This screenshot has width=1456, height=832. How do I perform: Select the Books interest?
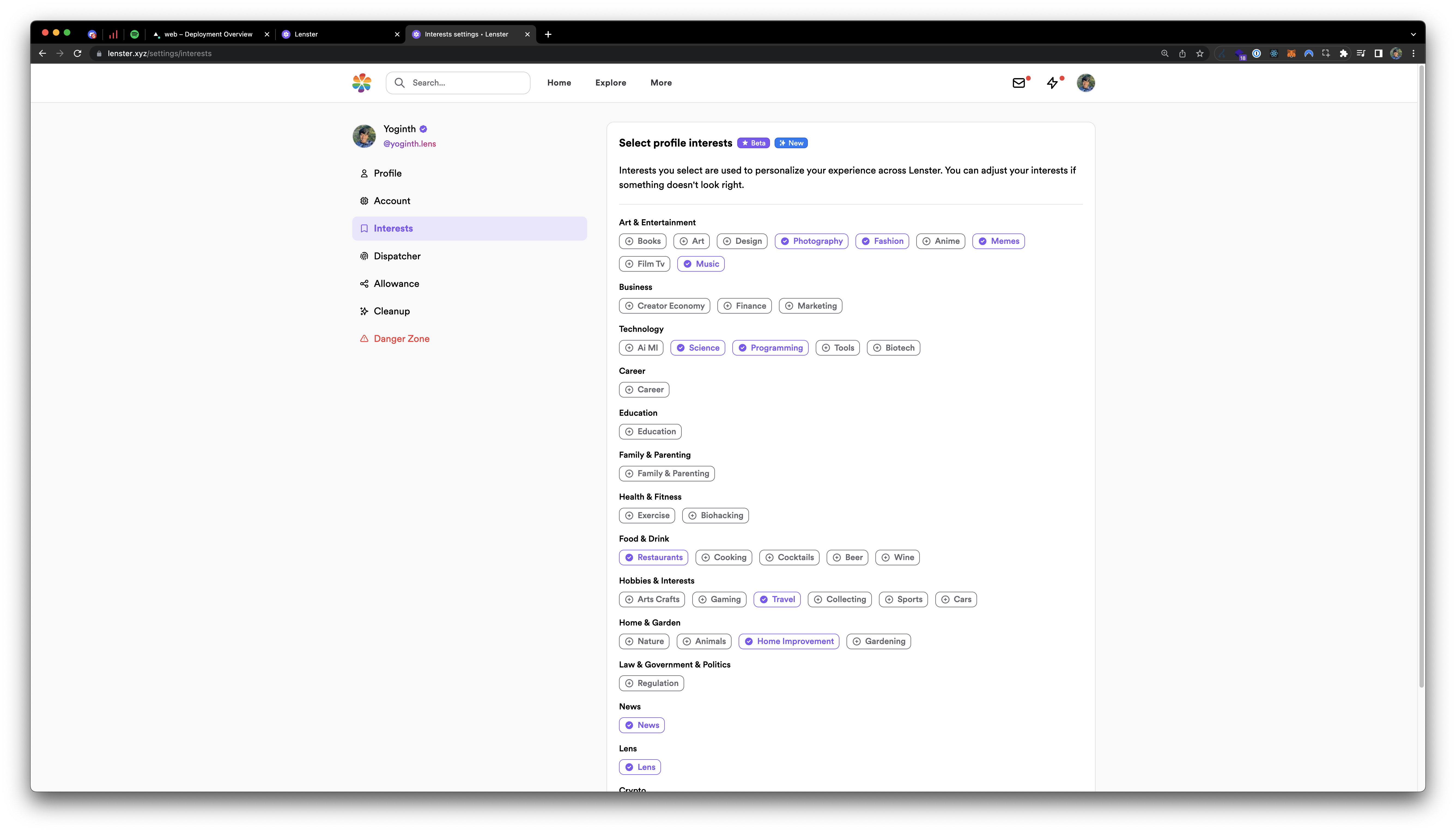pyautogui.click(x=642, y=241)
